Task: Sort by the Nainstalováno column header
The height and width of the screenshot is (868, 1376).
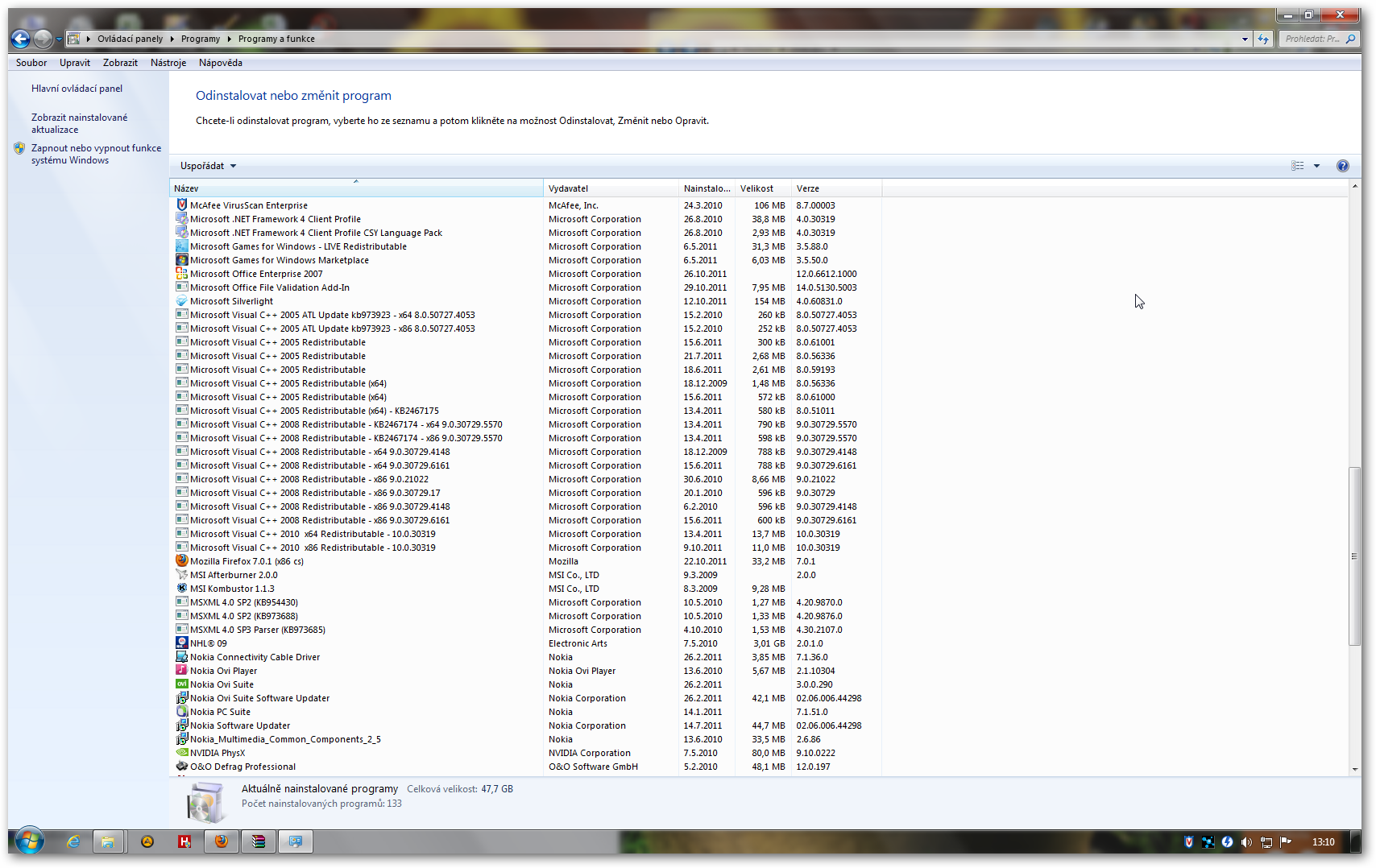Action: (707, 188)
